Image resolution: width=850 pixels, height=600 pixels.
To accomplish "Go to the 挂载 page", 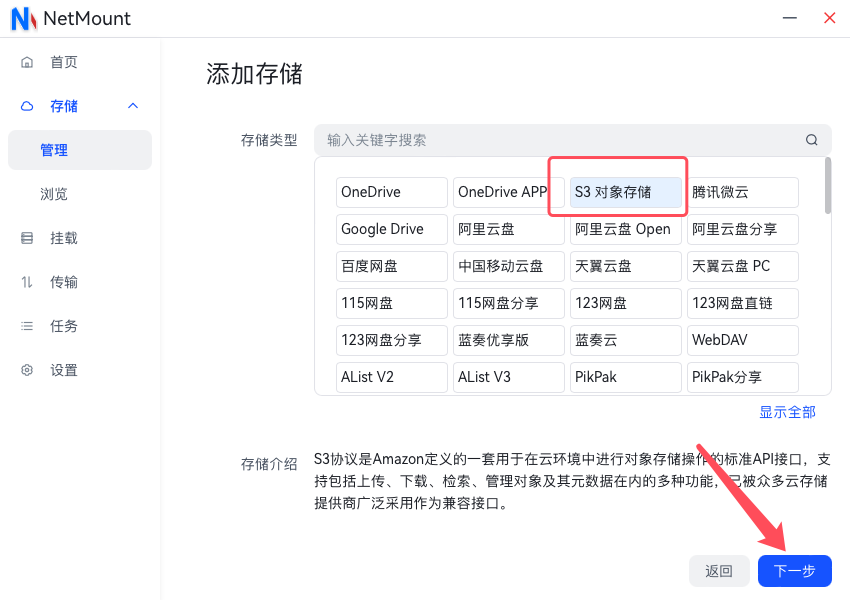I will click(80, 238).
